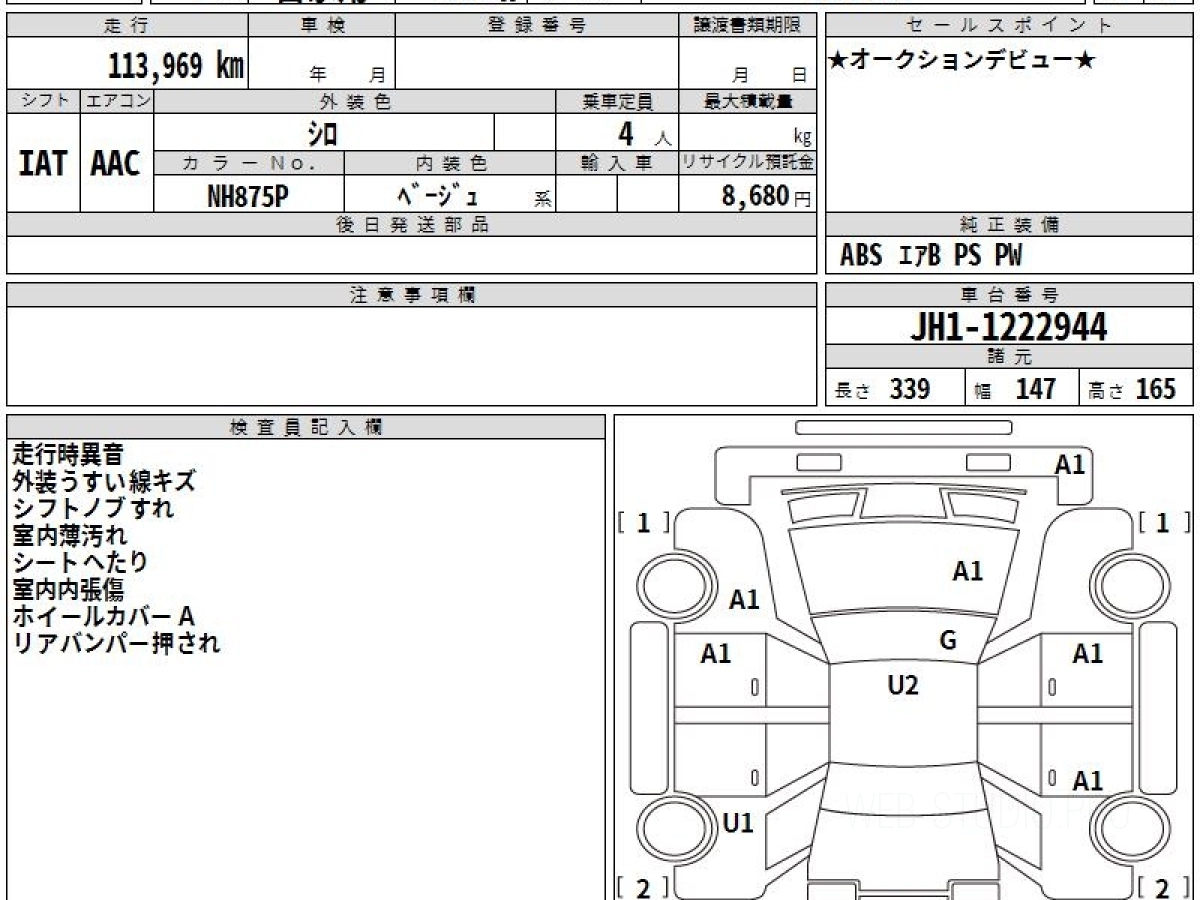Select the 車台番号 header
The image size is (1200, 900).
tap(1009, 295)
